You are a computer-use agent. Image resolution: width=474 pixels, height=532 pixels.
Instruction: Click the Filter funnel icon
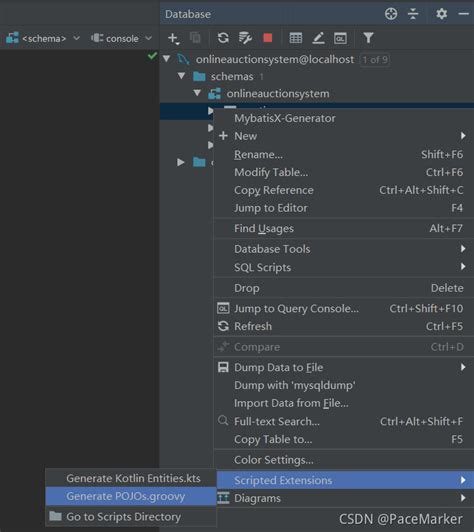368,38
